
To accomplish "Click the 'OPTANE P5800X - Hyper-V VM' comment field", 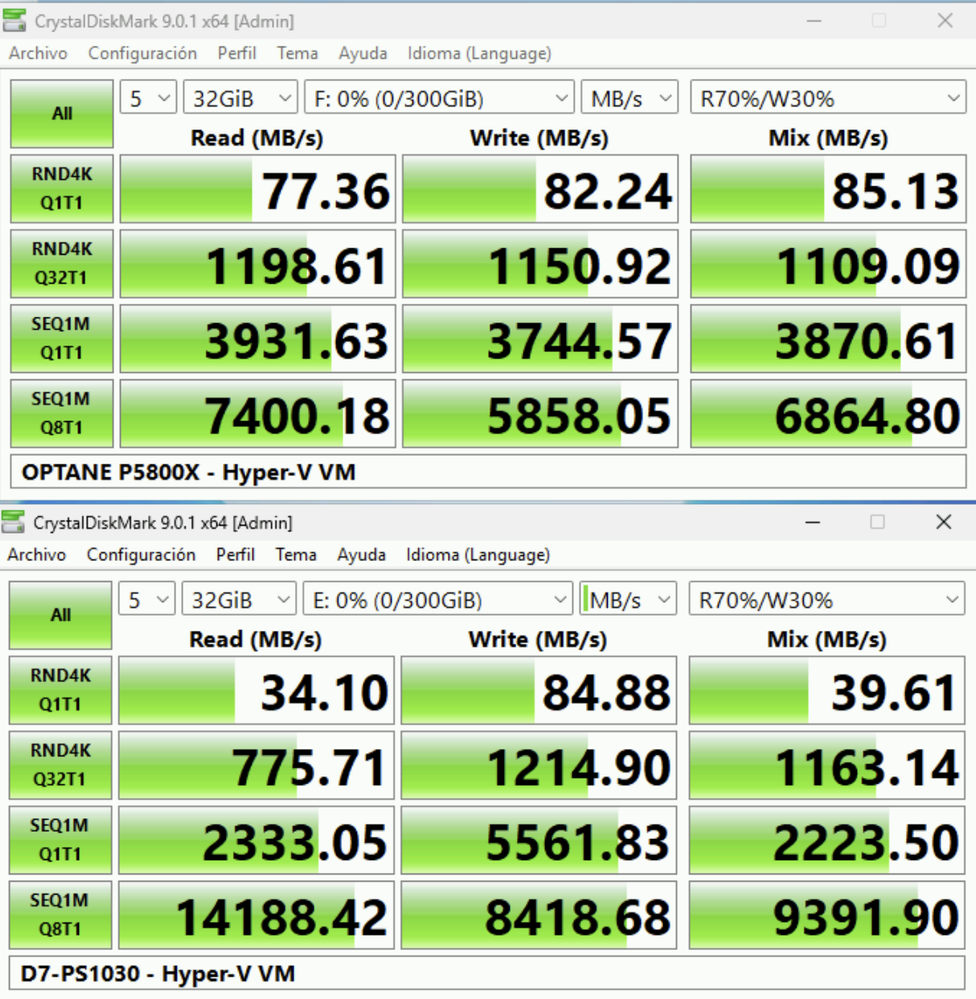I will coord(489,472).
